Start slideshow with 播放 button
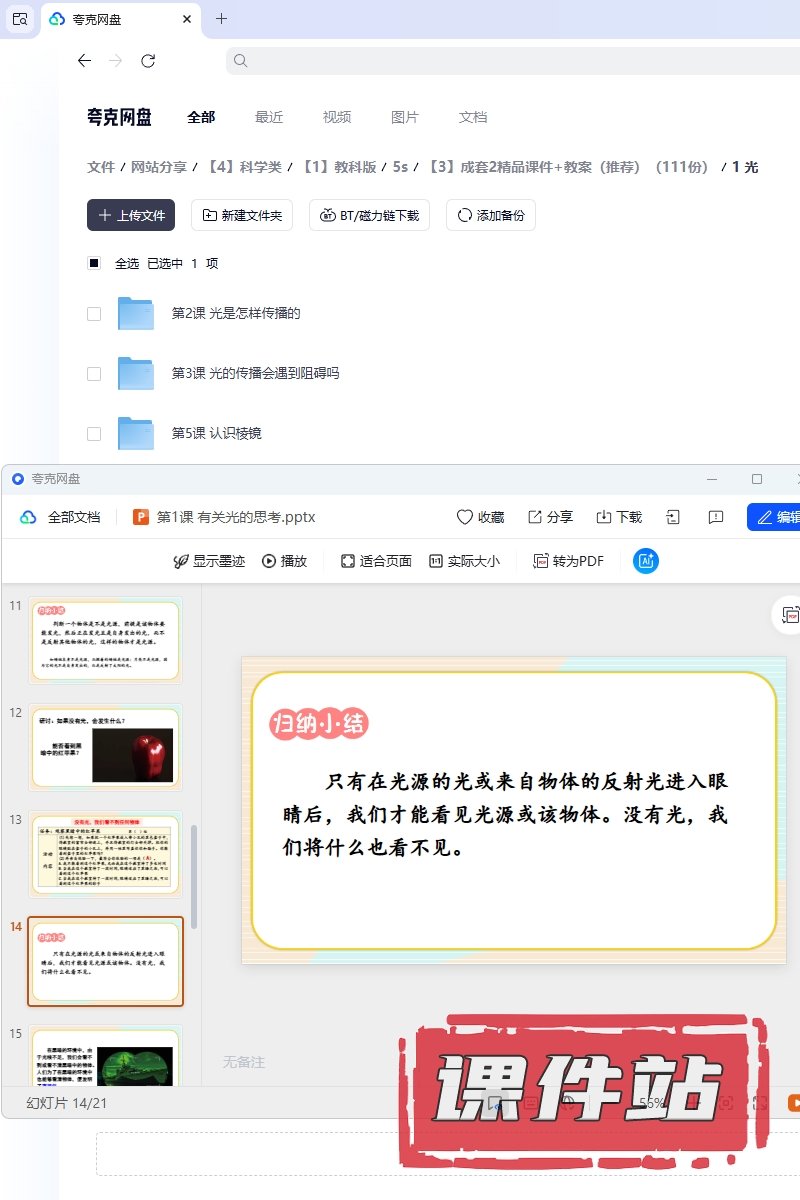Image resolution: width=800 pixels, height=1200 pixels. (284, 561)
